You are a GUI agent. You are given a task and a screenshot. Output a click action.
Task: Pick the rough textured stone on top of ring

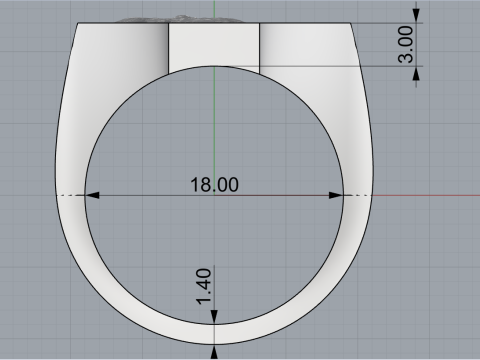pos(182,19)
